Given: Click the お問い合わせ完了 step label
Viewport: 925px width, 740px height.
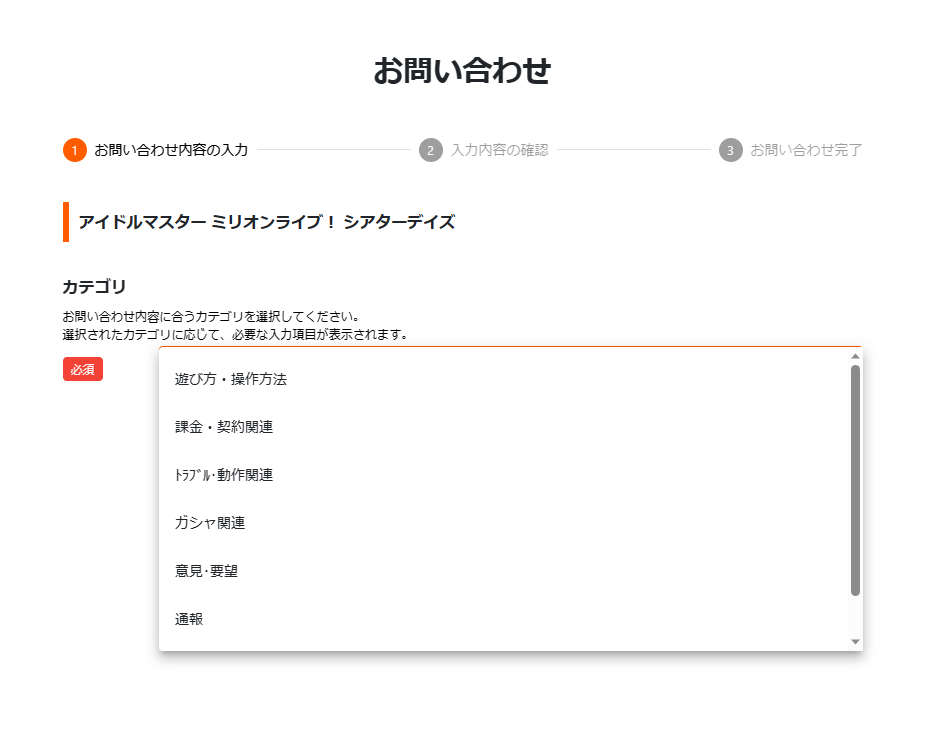Looking at the screenshot, I should [x=806, y=150].
